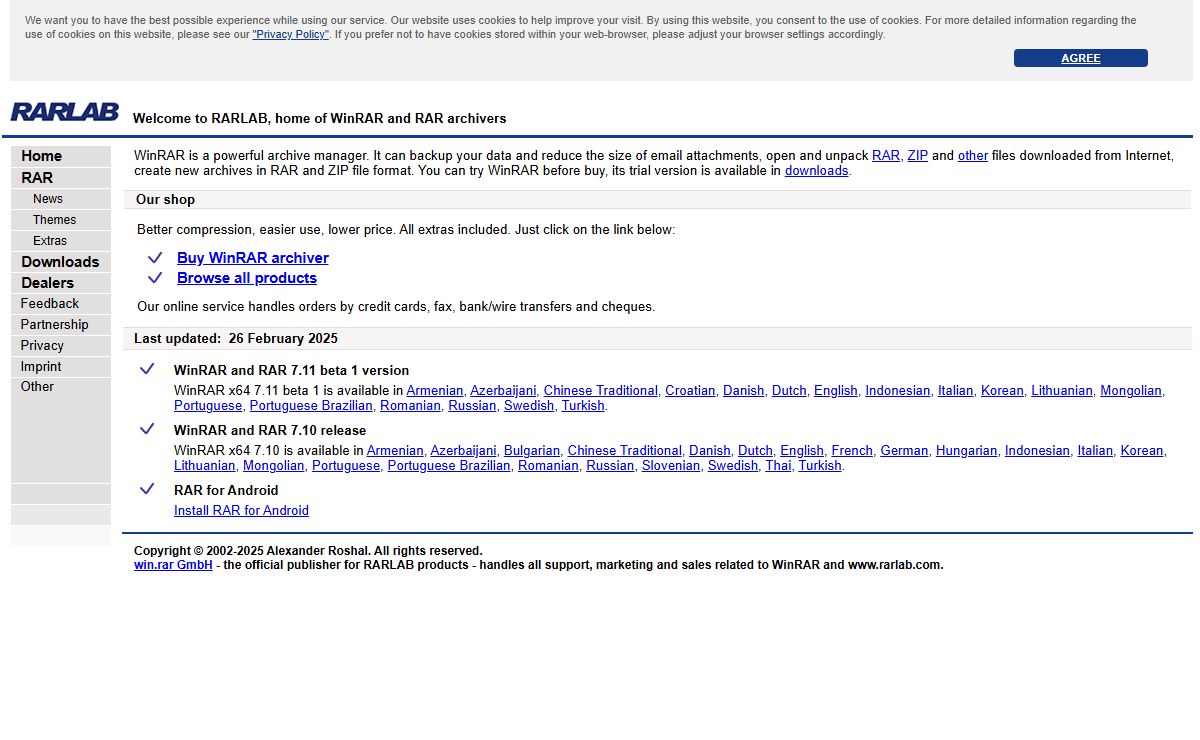Image resolution: width=1200 pixels, height=740 pixels.
Task: Choose Korean for the 7.11 beta 1 version
Action: point(1002,391)
